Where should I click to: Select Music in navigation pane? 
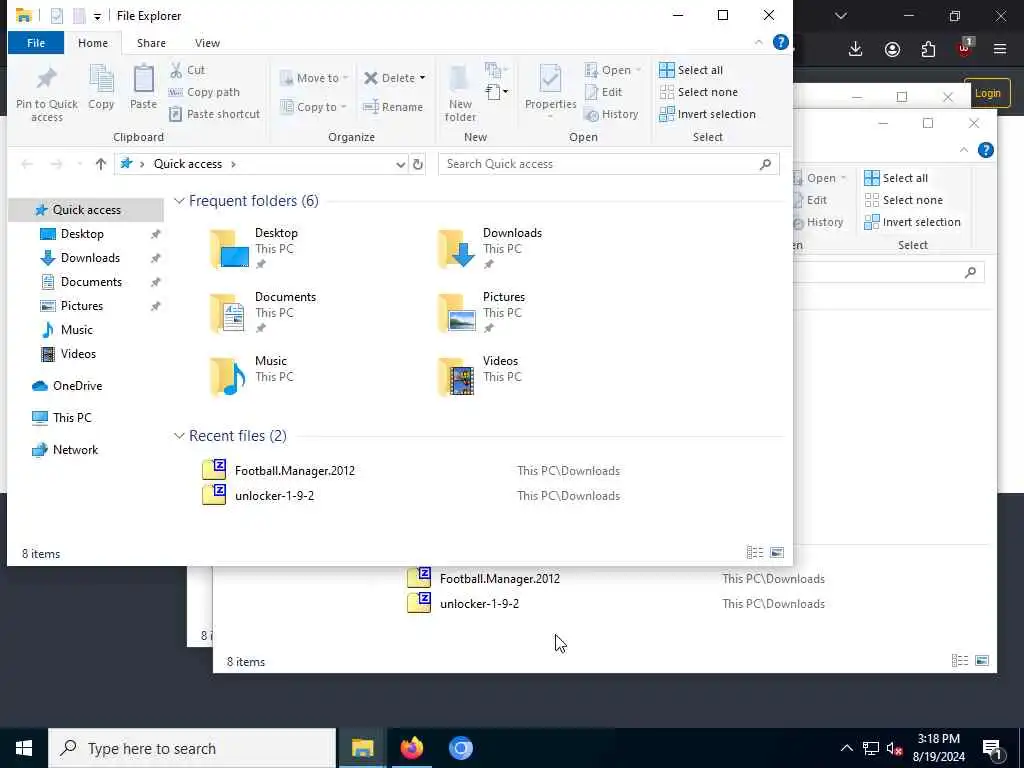coord(76,330)
